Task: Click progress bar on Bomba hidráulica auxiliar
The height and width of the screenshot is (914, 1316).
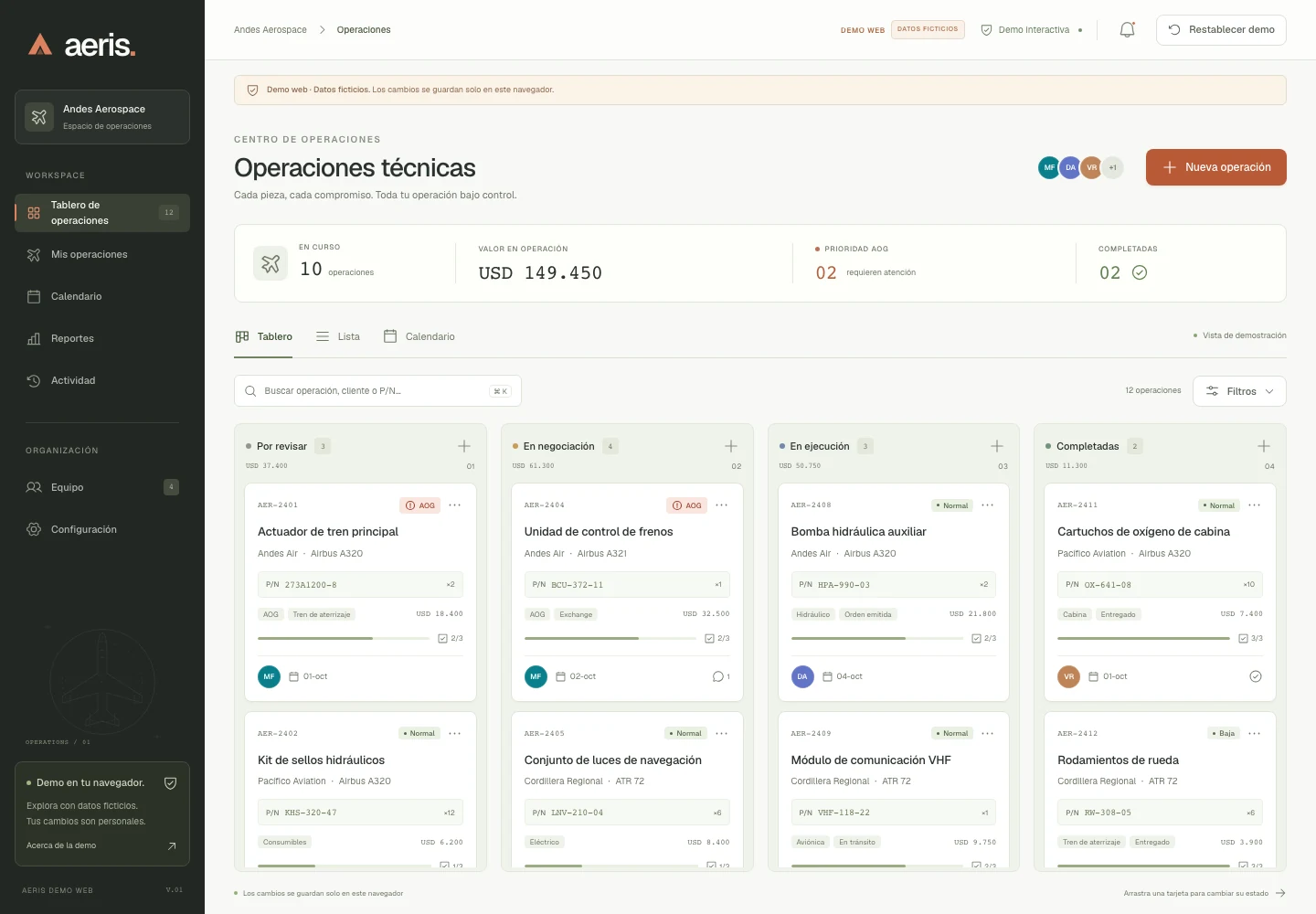Action: tap(876, 638)
